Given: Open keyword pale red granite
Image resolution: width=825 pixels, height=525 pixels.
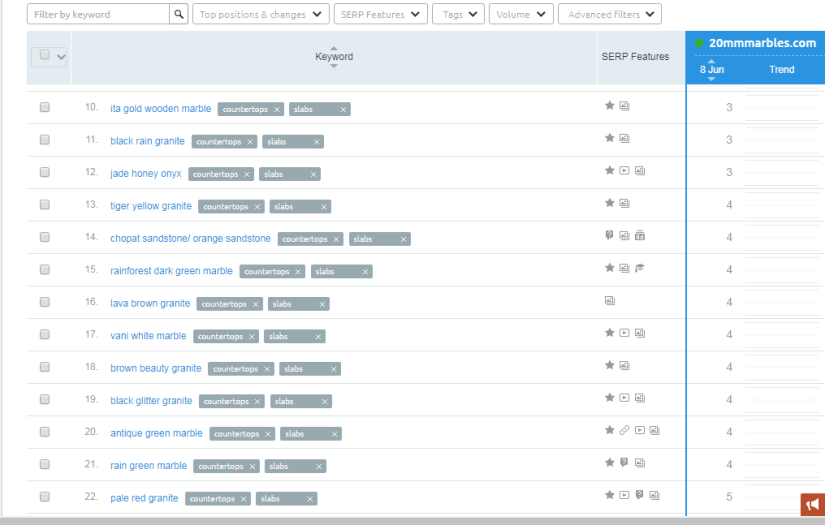Looking at the screenshot, I should point(144,498).
